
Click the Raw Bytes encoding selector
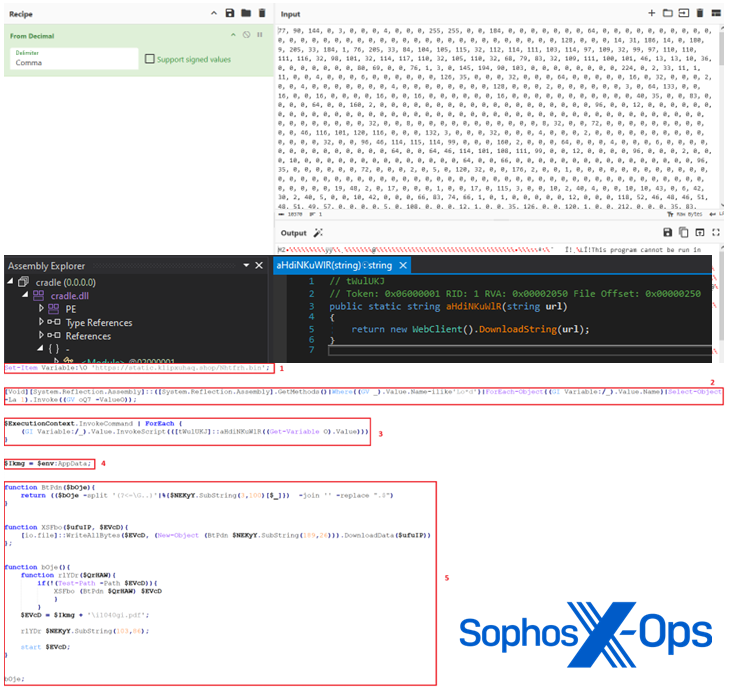[x=683, y=214]
